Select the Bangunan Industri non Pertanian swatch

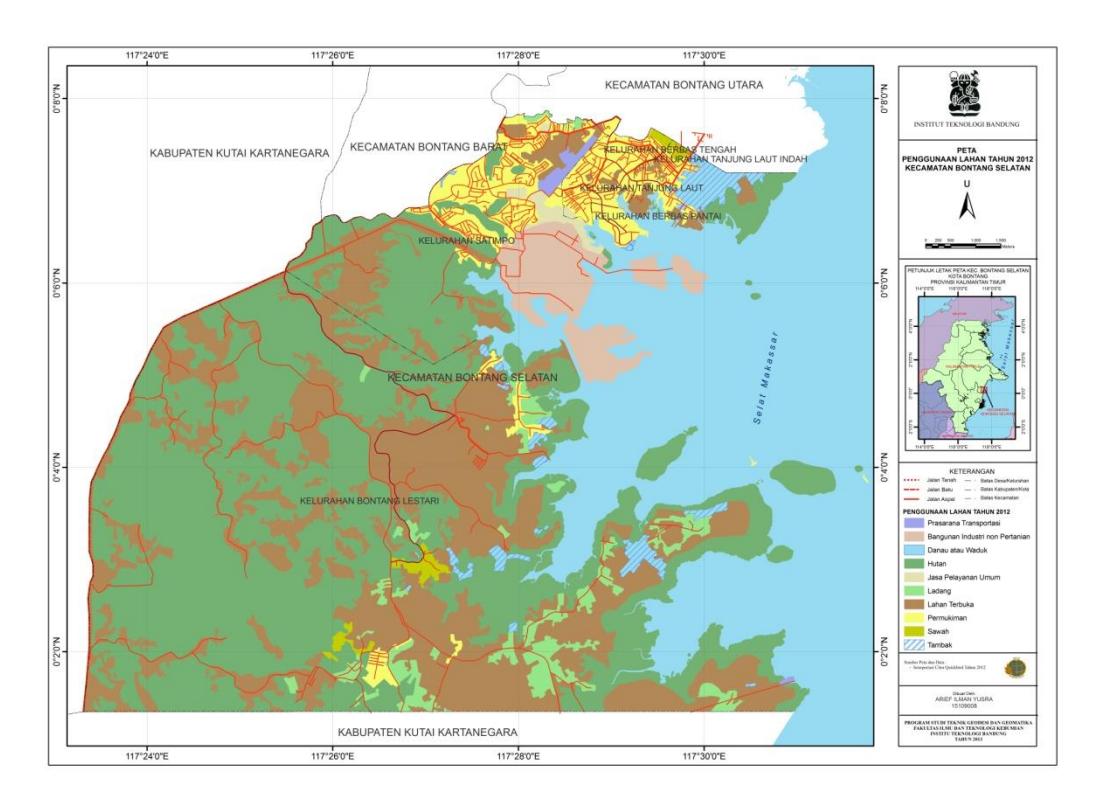(x=913, y=537)
